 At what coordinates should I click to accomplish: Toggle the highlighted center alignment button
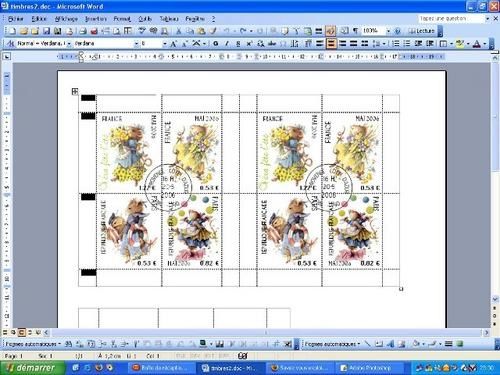(331, 43)
